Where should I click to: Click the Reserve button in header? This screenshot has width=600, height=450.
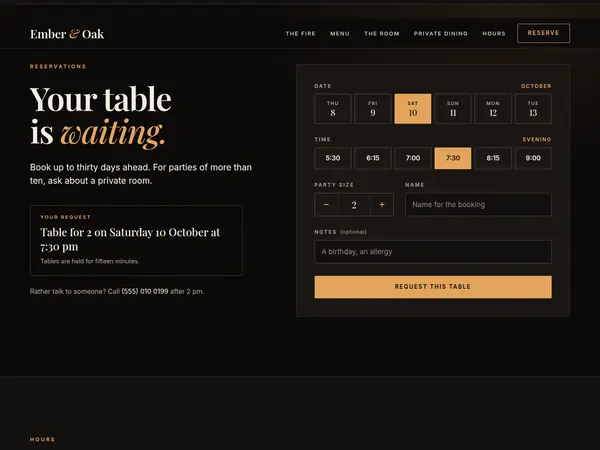(543, 33)
